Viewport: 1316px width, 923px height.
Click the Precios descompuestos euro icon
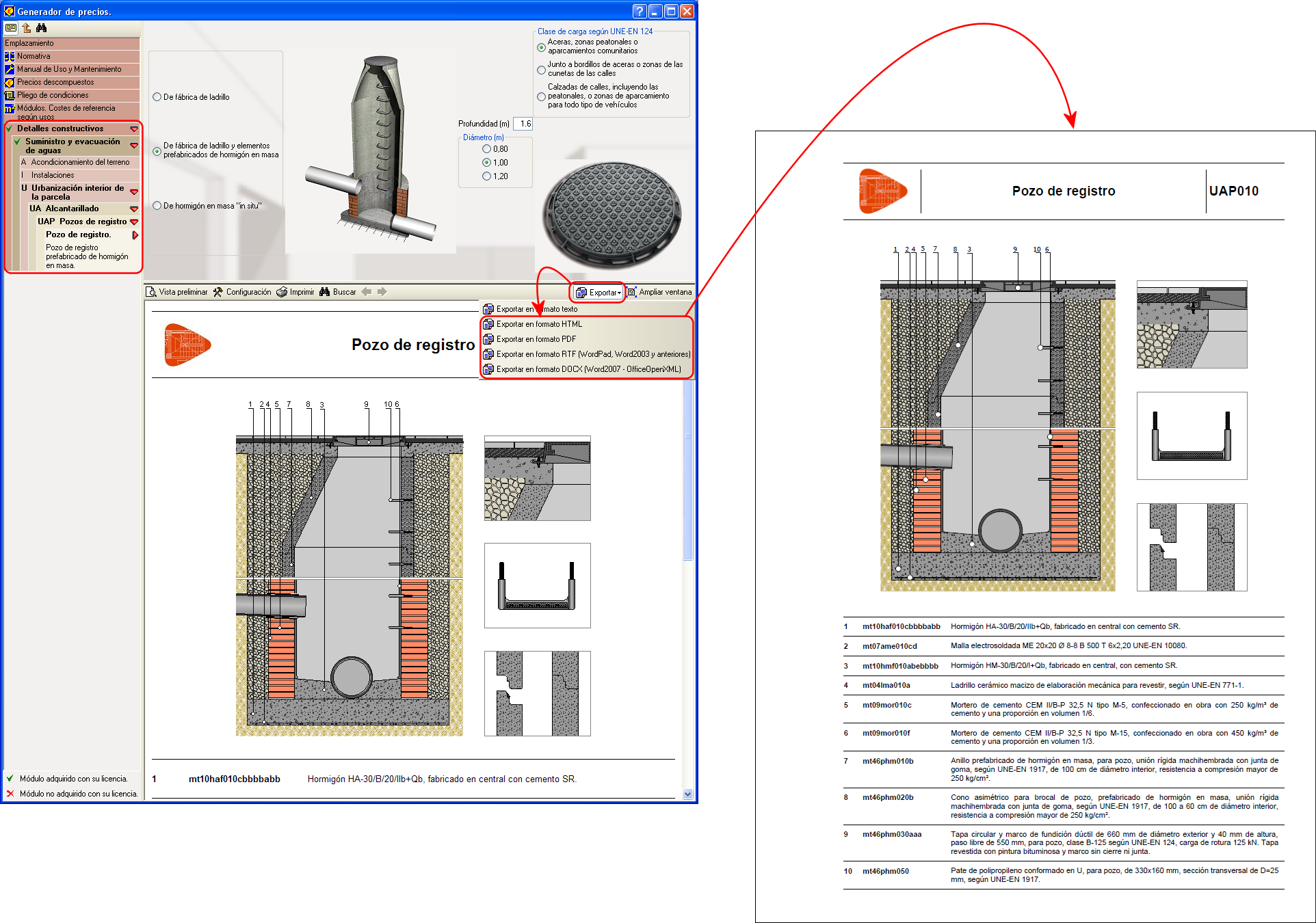tap(10, 83)
